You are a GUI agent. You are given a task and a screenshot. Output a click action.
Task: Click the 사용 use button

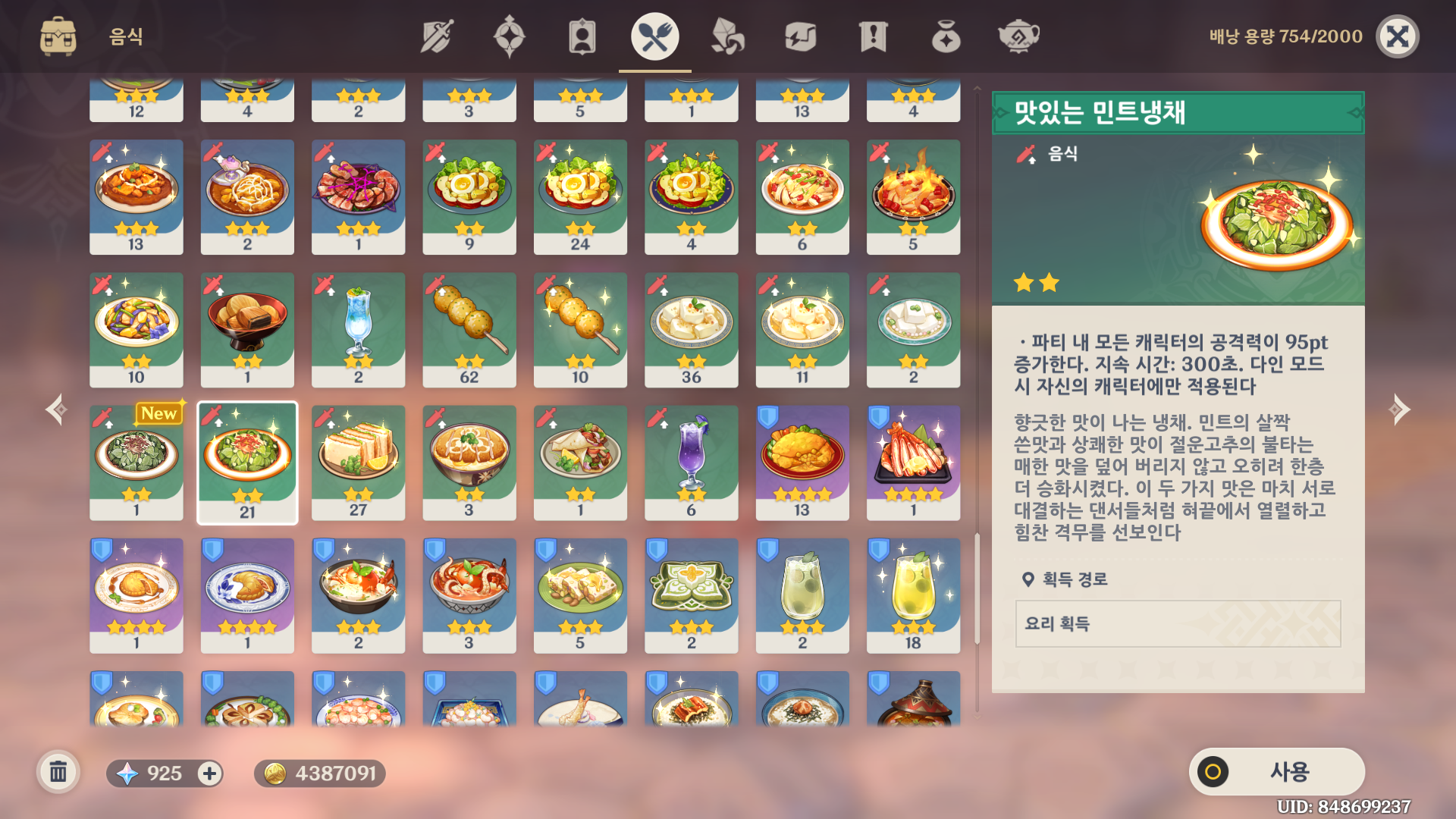pyautogui.click(x=1277, y=772)
